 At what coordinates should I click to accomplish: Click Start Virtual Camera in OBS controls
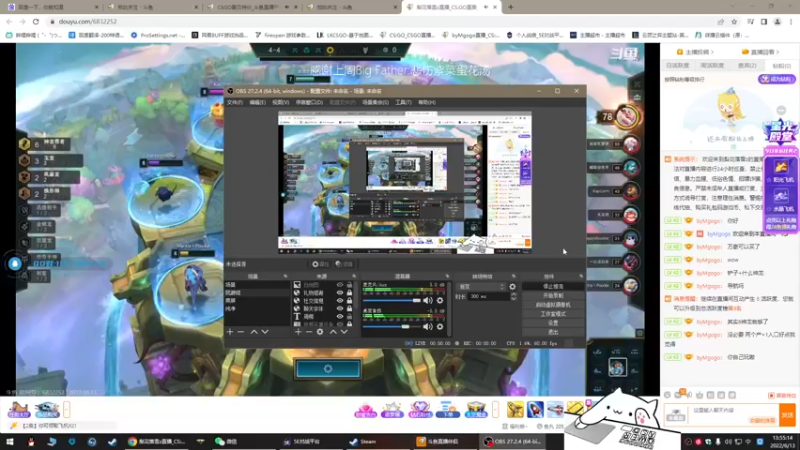[x=553, y=305]
